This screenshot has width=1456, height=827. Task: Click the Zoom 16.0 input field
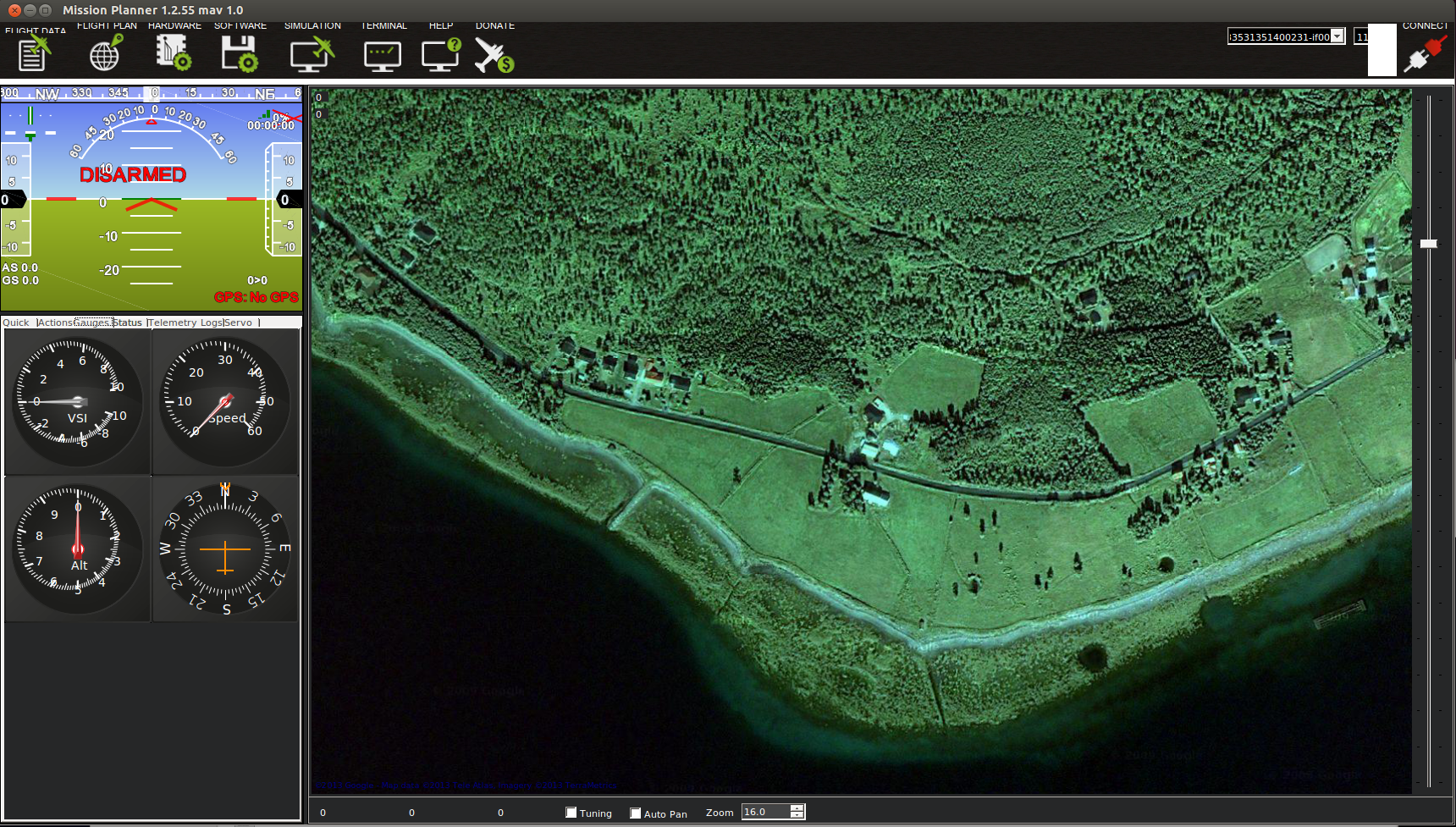pyautogui.click(x=766, y=812)
